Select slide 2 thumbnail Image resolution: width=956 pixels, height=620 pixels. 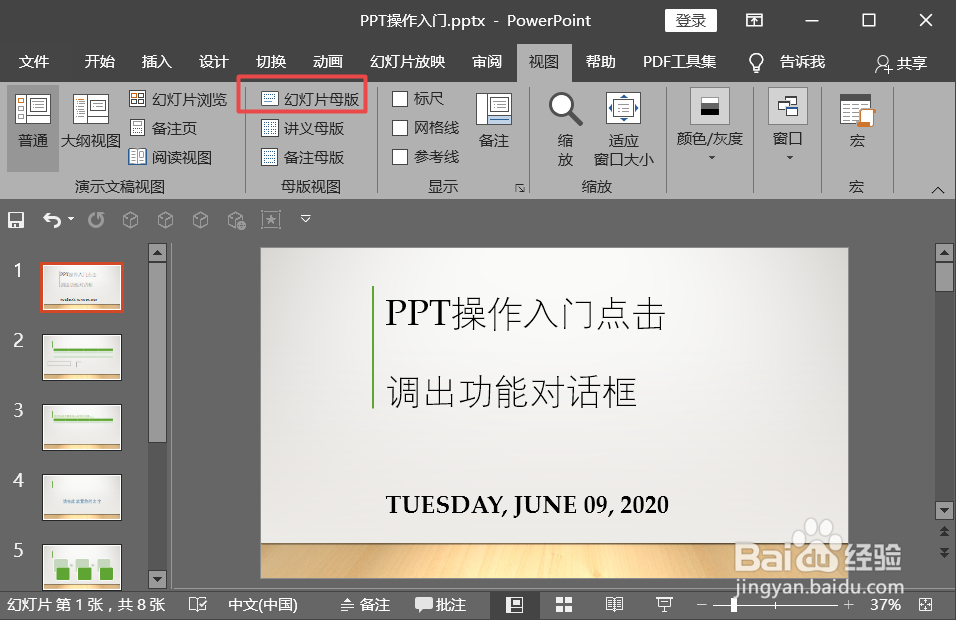[x=82, y=357]
